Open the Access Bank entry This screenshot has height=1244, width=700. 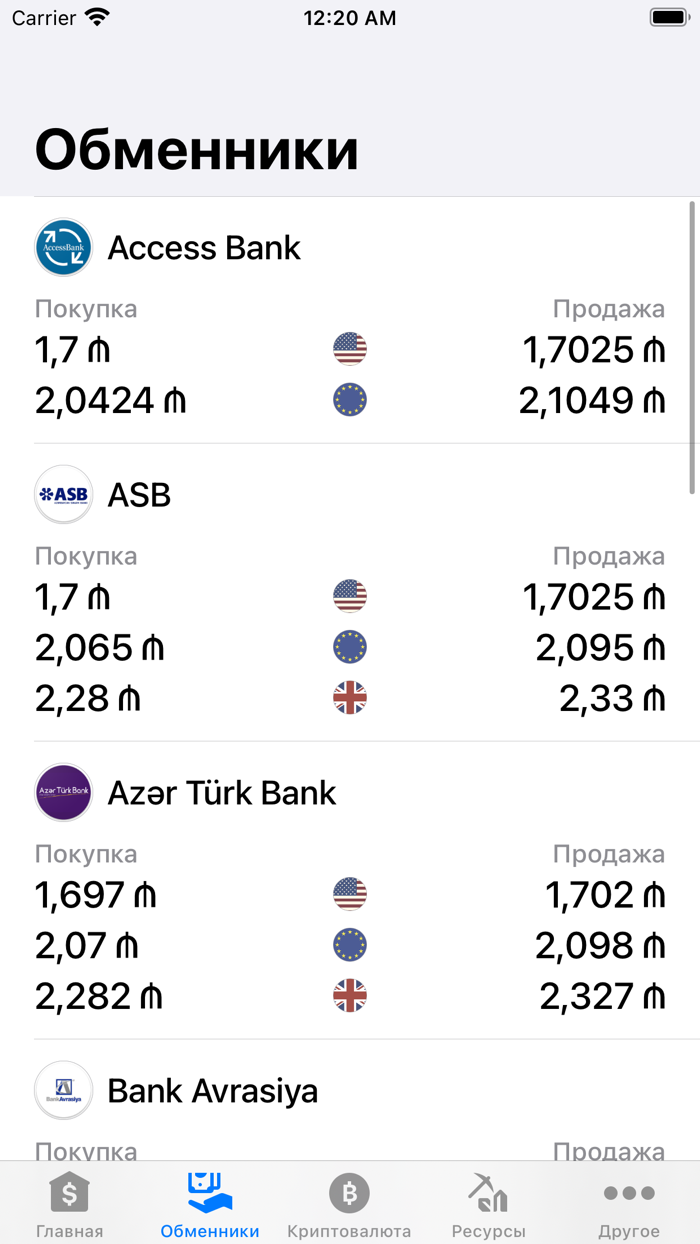coord(204,247)
